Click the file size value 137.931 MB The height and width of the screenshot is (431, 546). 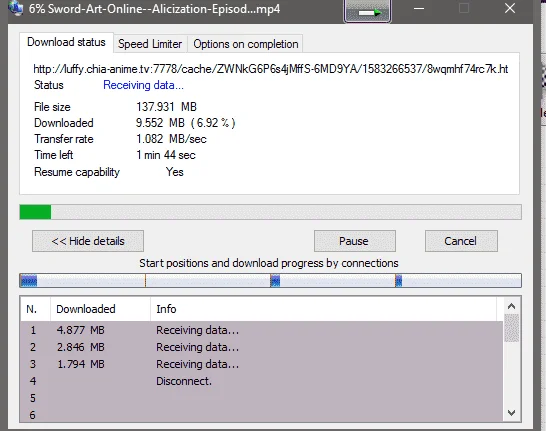coord(166,107)
